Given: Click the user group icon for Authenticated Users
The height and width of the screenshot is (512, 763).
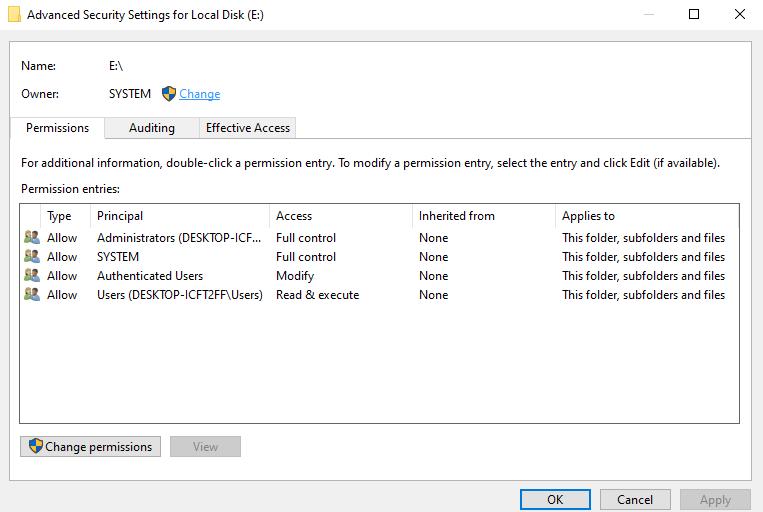Looking at the screenshot, I should [x=32, y=276].
